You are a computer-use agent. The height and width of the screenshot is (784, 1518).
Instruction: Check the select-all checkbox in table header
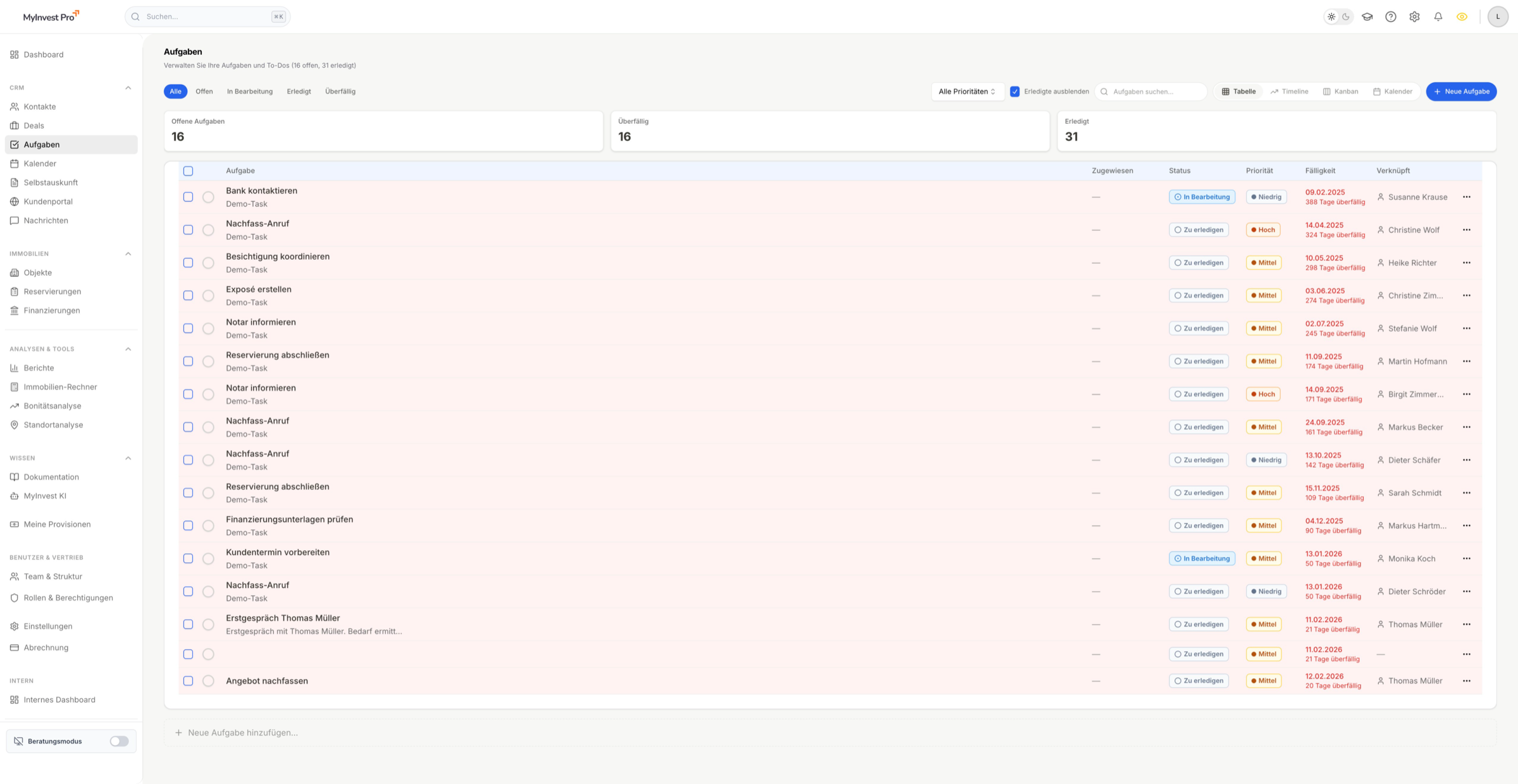(x=188, y=171)
